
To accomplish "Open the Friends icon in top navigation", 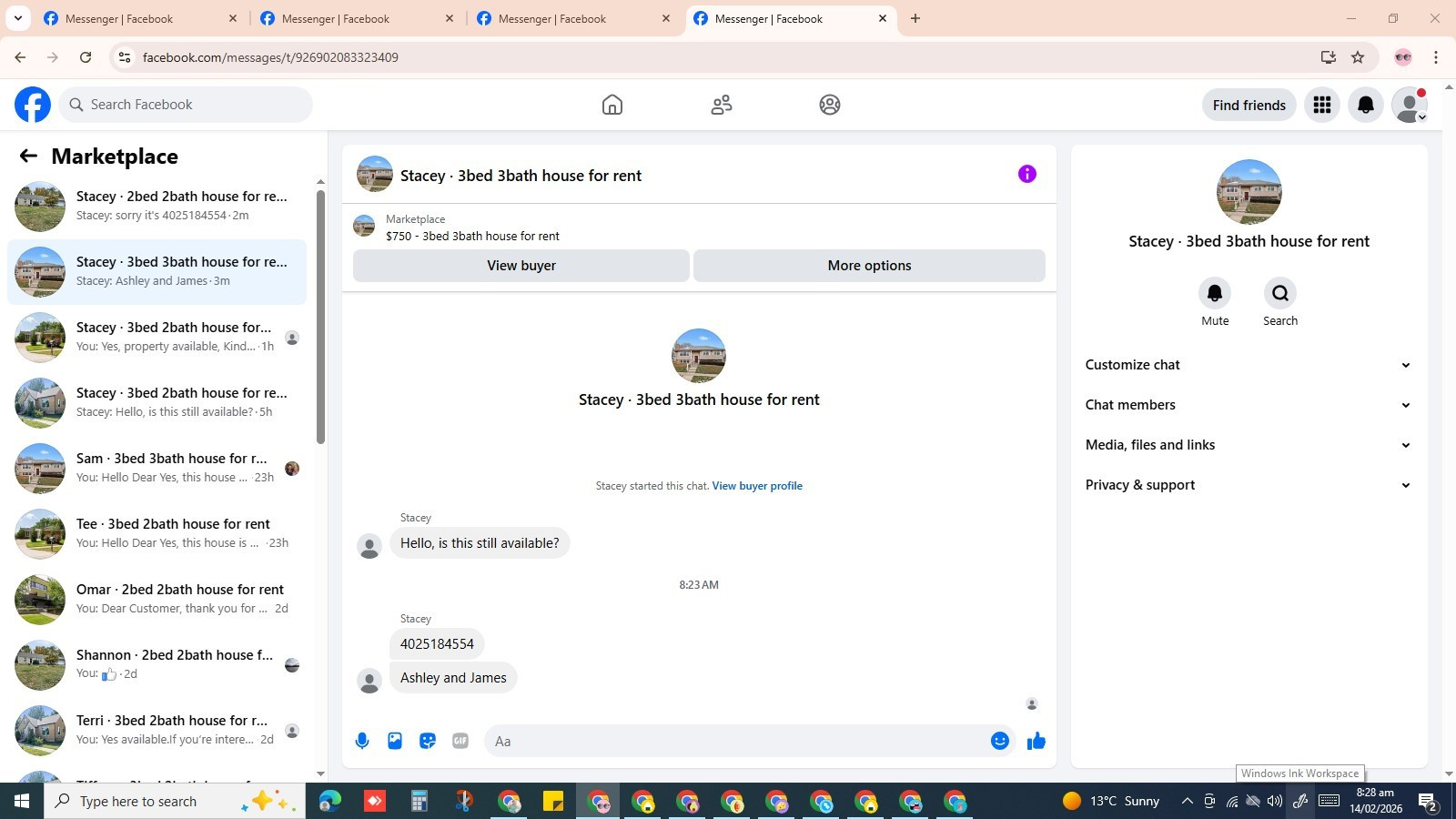I will [722, 105].
